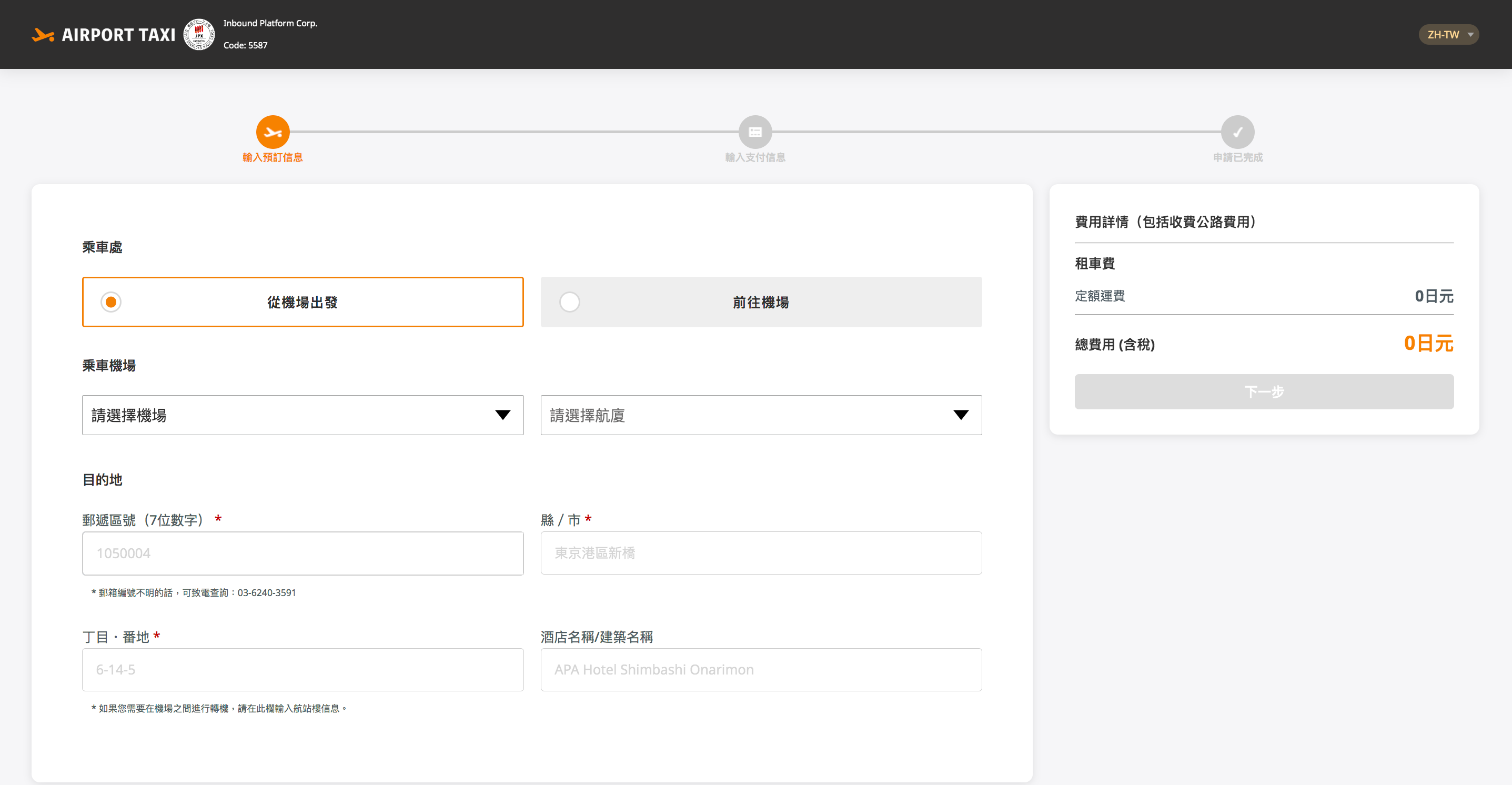
Task: Click the JPX Growth seal badge
Action: coord(199,35)
